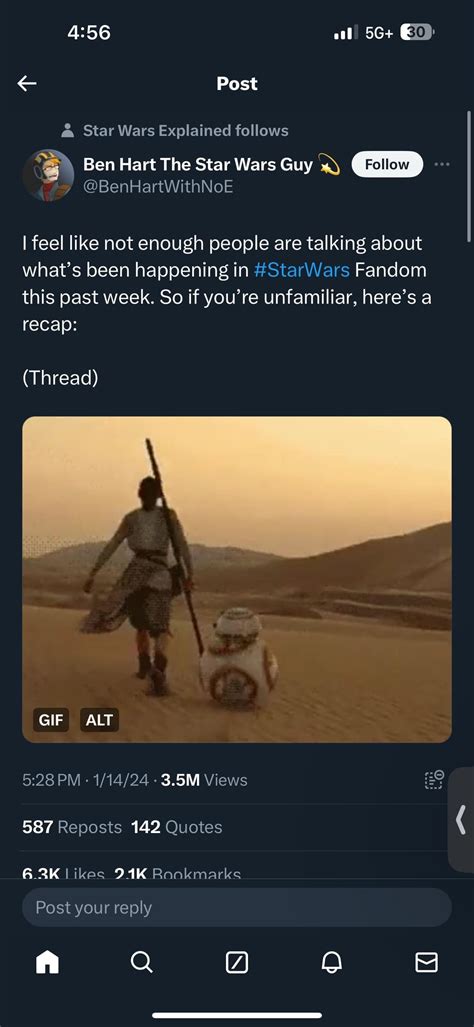Tap the reader view icon beside views

click(x=435, y=779)
